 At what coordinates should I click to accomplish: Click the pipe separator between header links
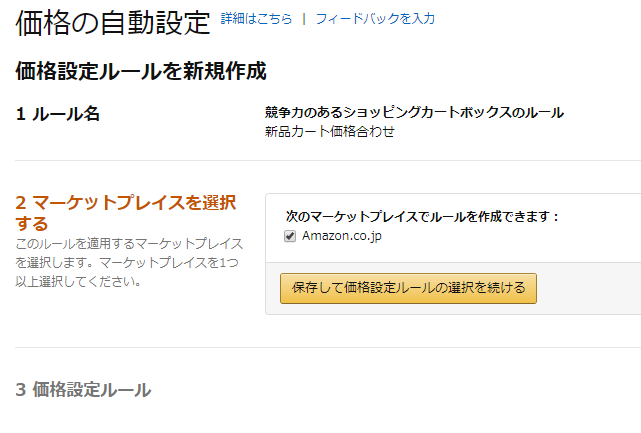click(x=303, y=19)
